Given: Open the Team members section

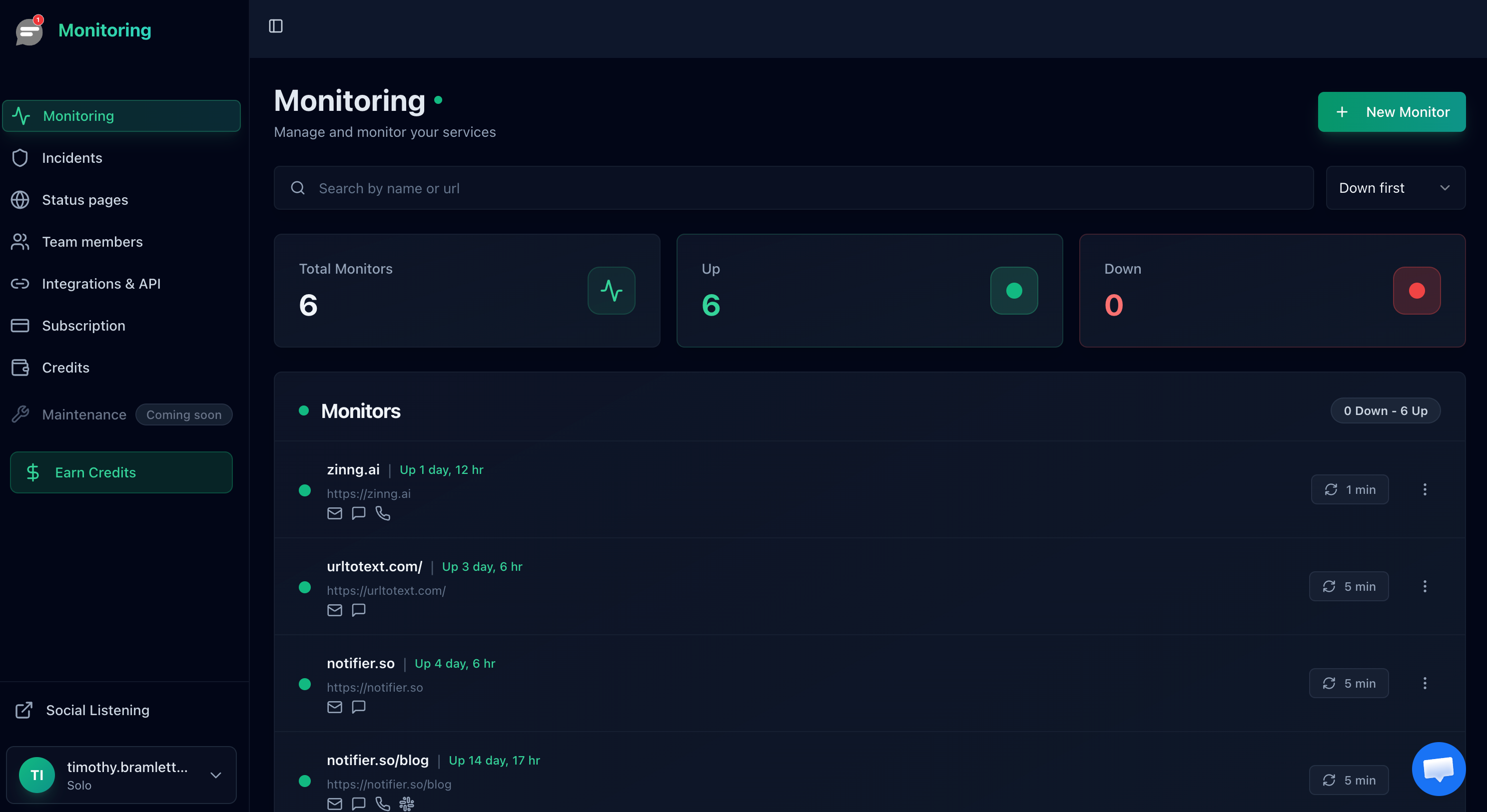Looking at the screenshot, I should tap(92, 241).
